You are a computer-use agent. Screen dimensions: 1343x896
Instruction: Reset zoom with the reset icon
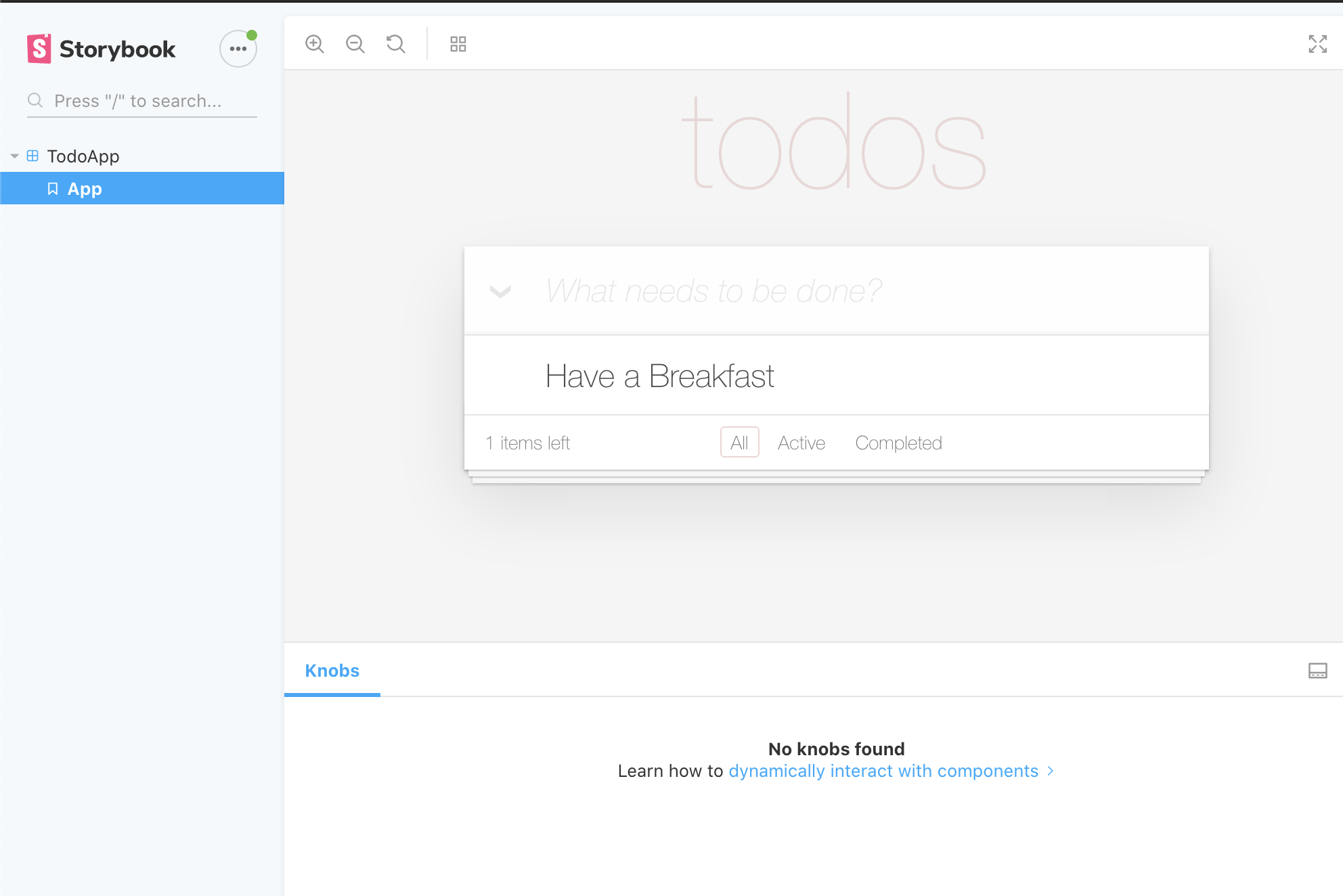(x=396, y=44)
